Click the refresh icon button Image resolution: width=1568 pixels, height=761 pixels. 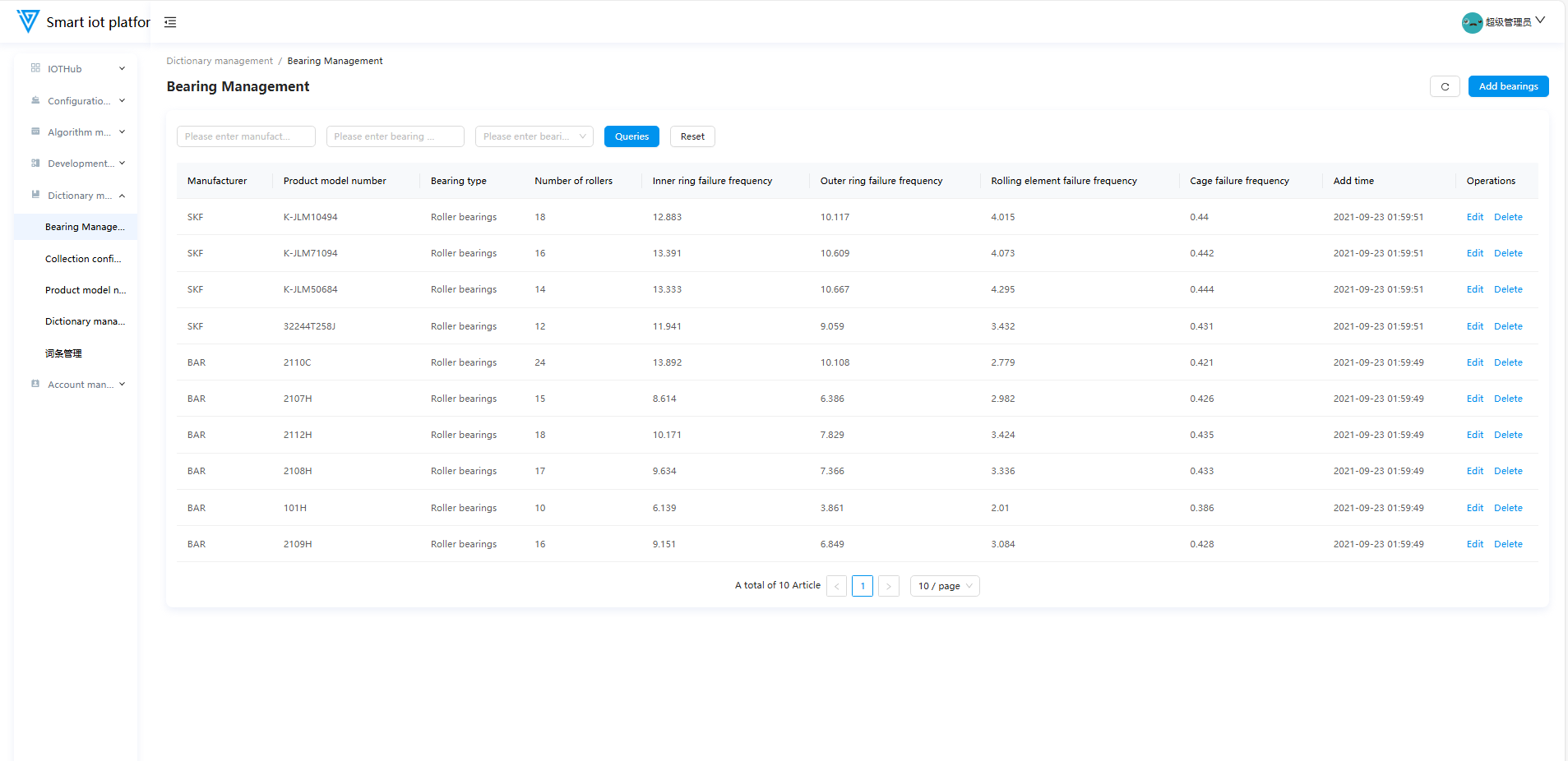[1445, 86]
